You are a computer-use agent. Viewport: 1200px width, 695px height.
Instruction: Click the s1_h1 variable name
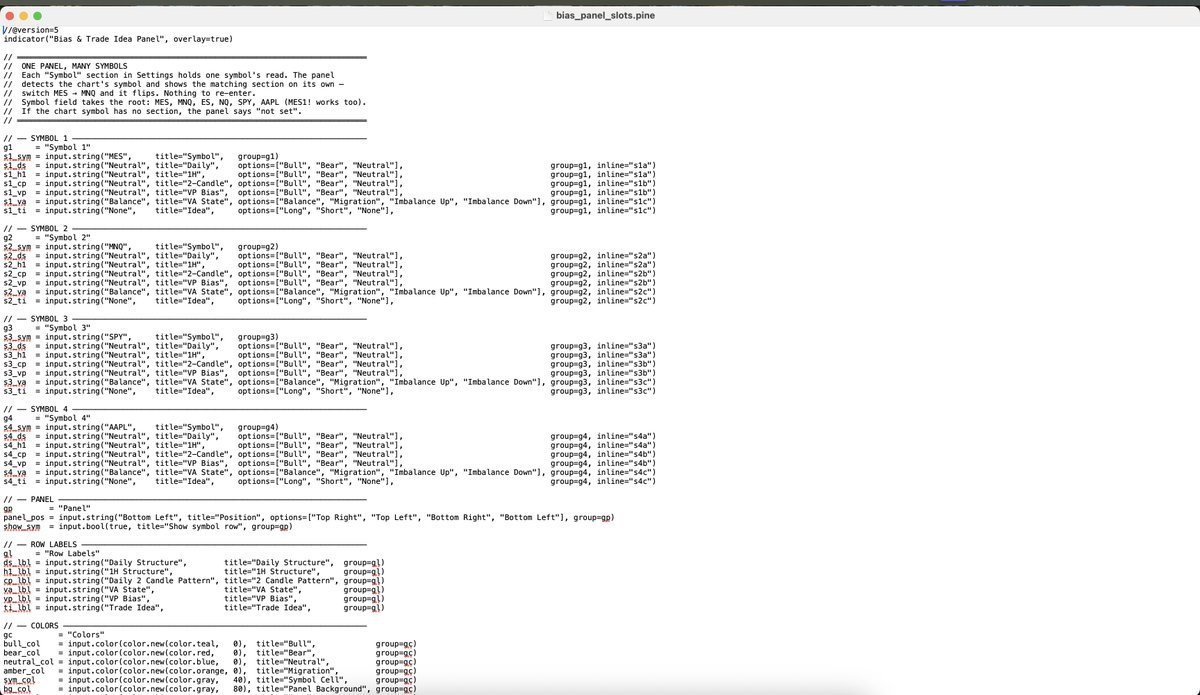[16, 175]
